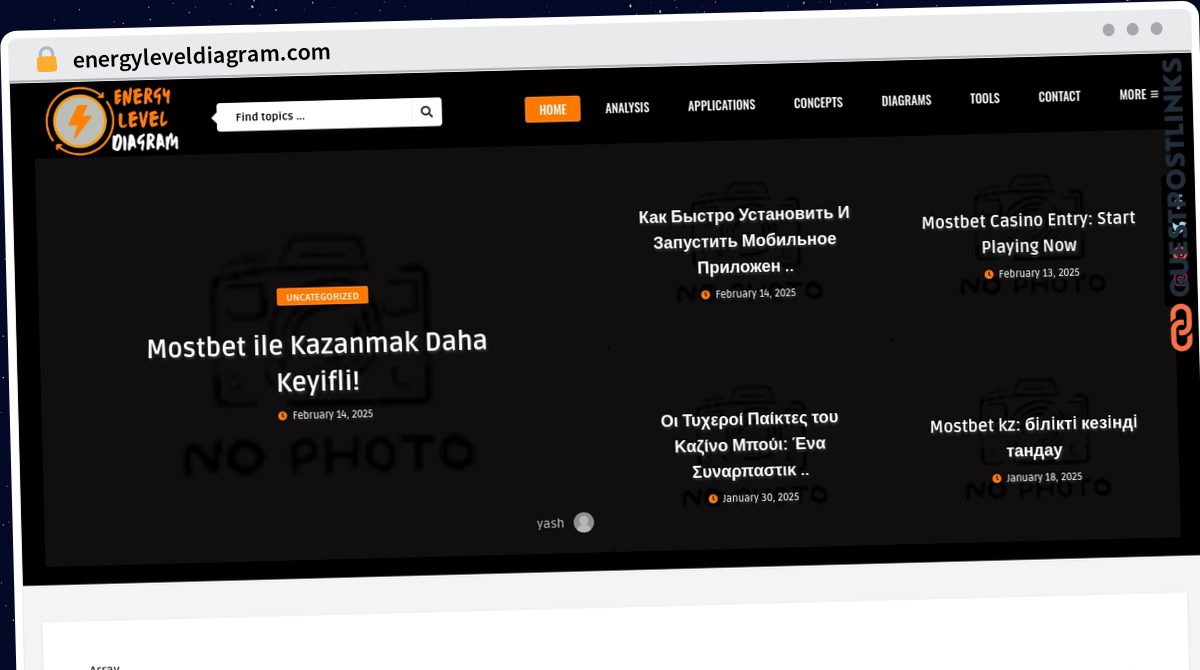Open post Mostbet Casino Entry: Start Playing Now
The image size is (1200, 670).
pyautogui.click(x=1029, y=232)
